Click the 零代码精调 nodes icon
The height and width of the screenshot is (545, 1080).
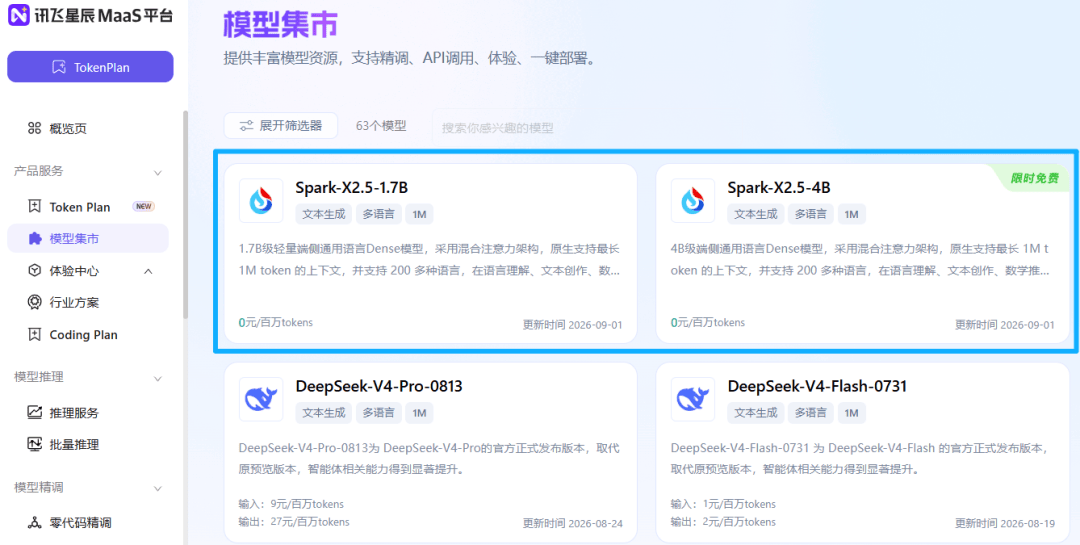tap(34, 522)
